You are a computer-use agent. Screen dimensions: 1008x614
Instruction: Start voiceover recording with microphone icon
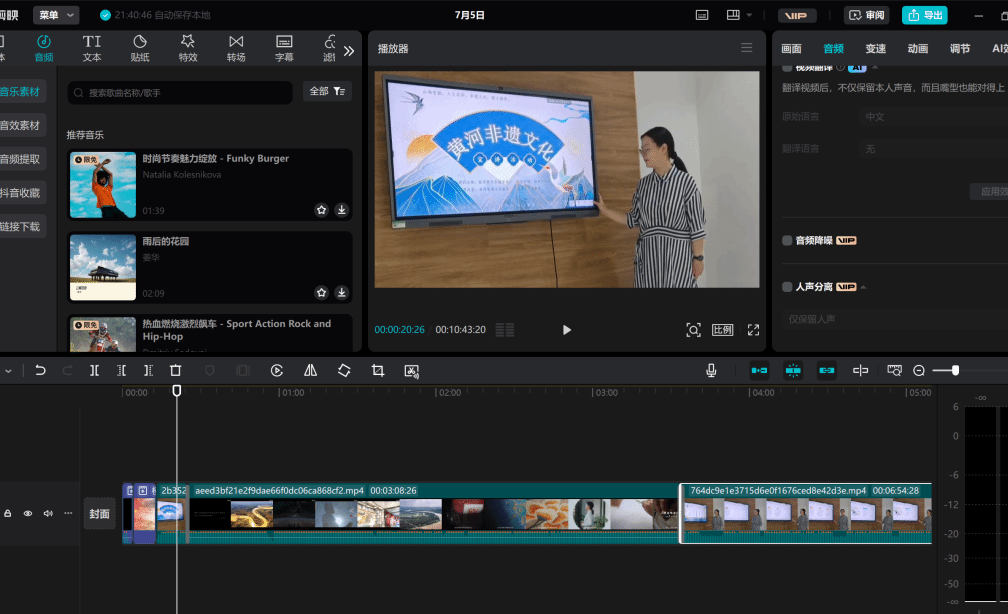[711, 370]
